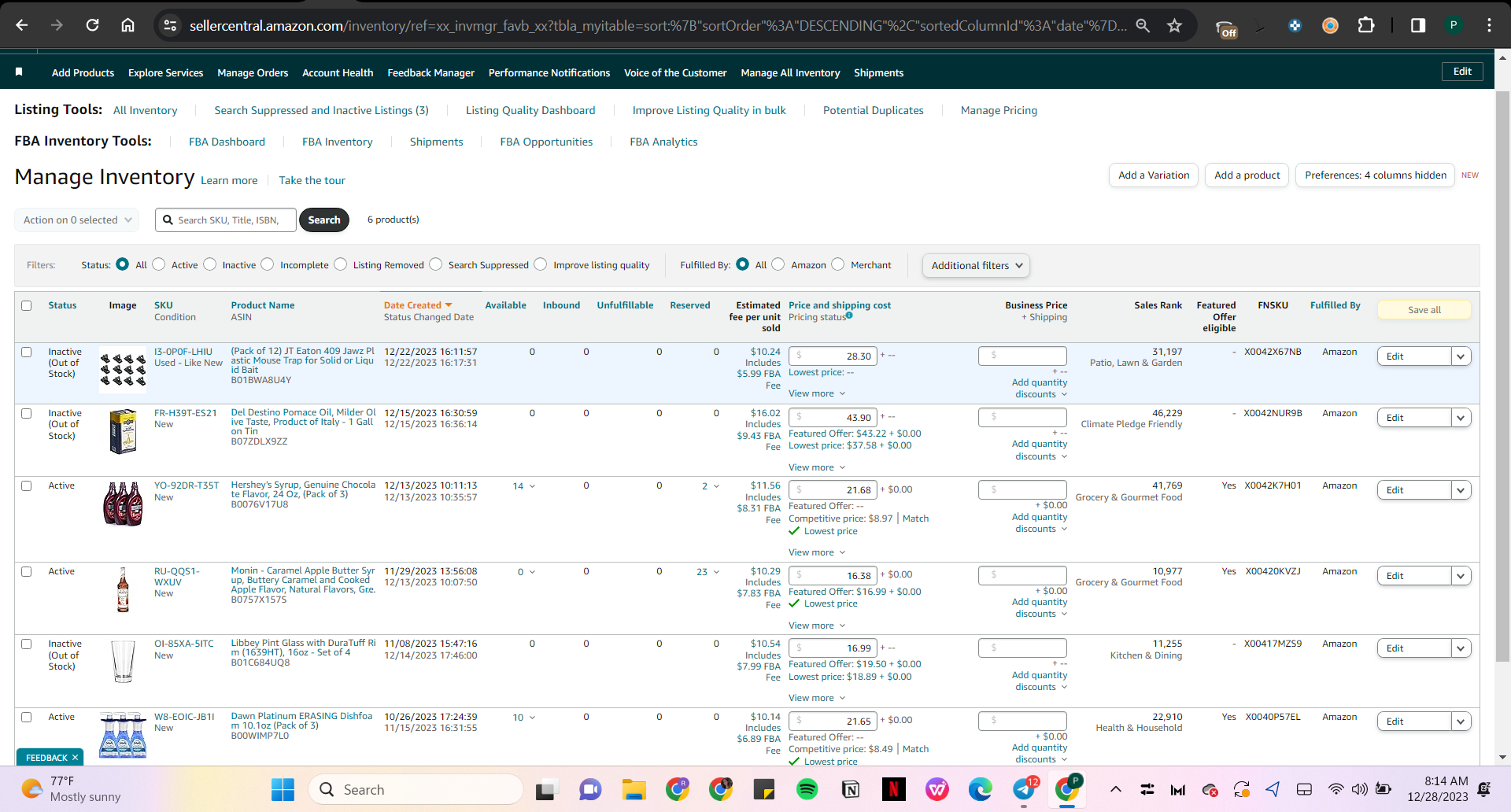
Task: Open Performance Notifications in the top menu
Action: click(549, 72)
